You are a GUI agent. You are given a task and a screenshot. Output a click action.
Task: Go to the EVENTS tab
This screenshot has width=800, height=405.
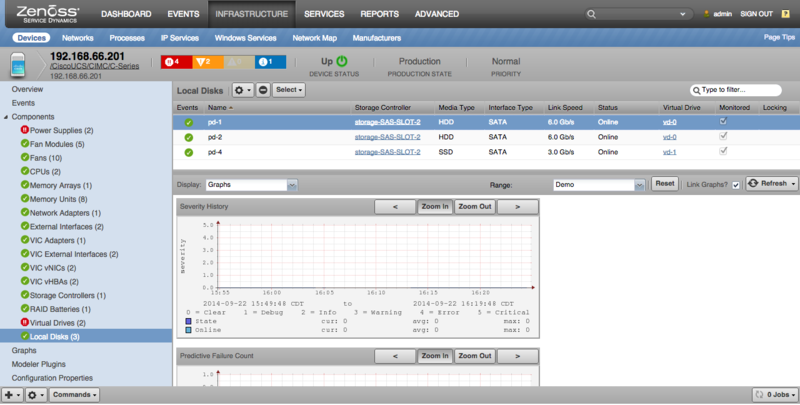(x=183, y=14)
